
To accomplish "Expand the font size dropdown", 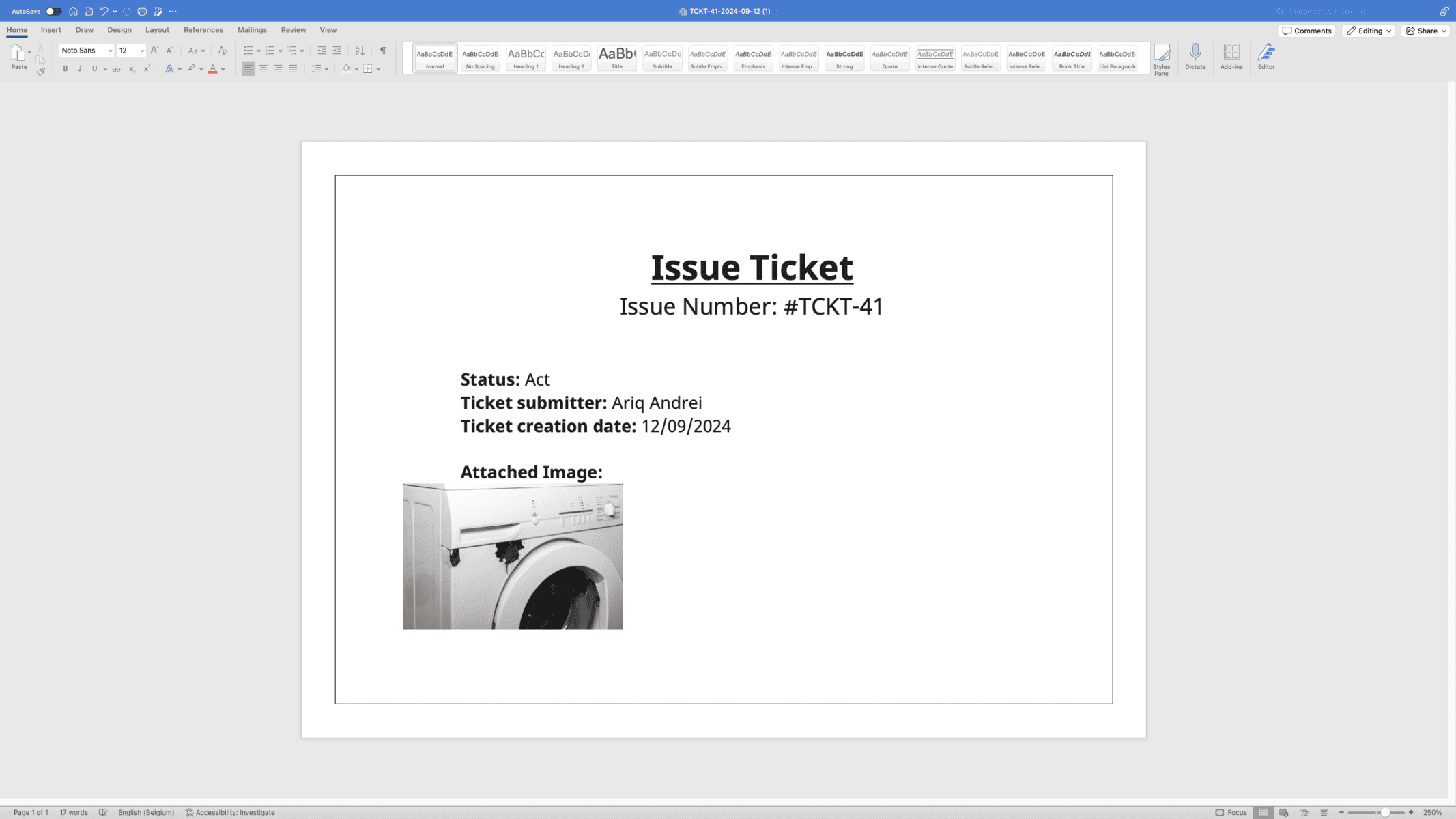I will (142, 51).
